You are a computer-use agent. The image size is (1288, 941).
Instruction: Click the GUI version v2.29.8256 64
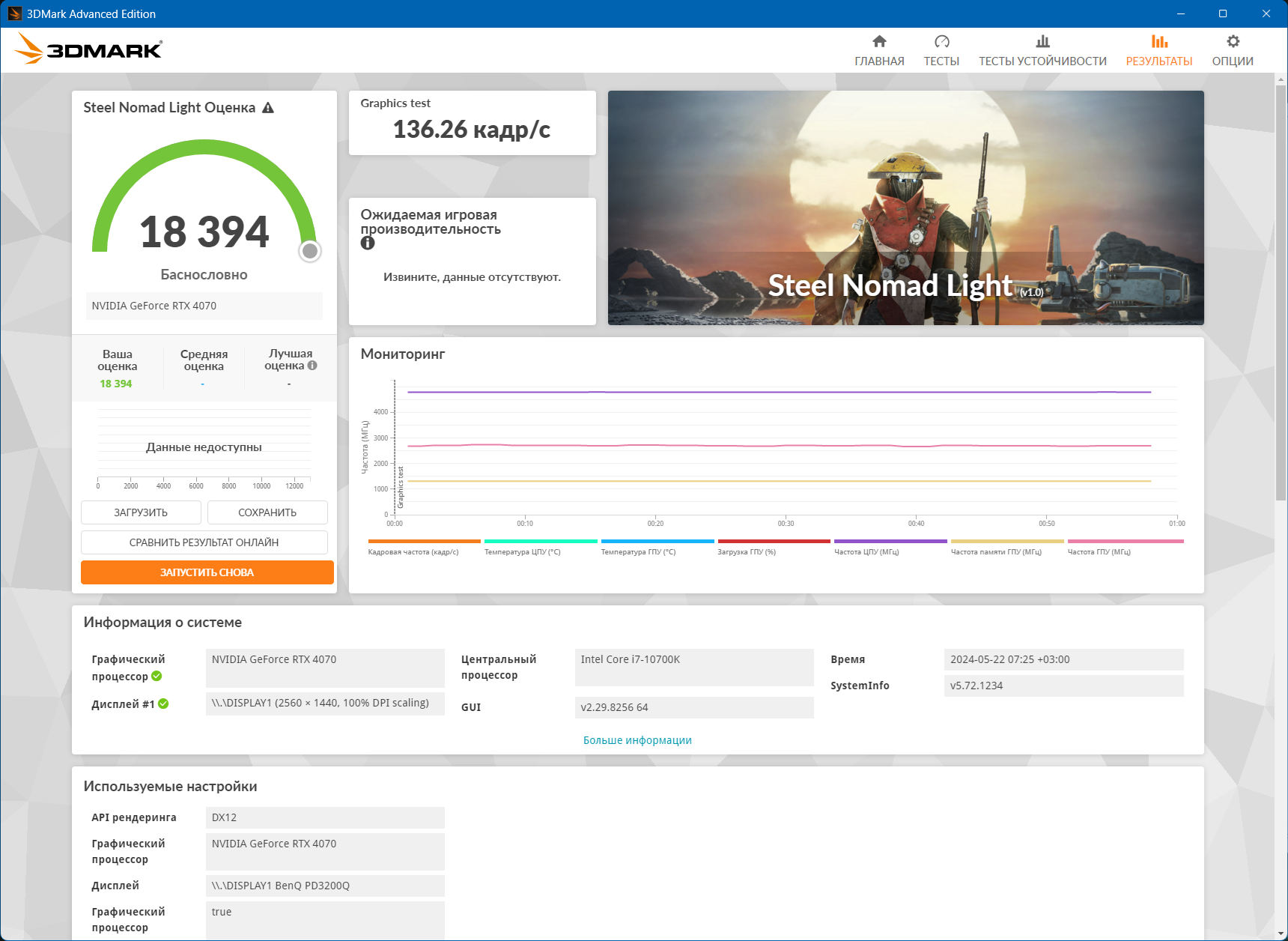pyautogui.click(x=694, y=707)
